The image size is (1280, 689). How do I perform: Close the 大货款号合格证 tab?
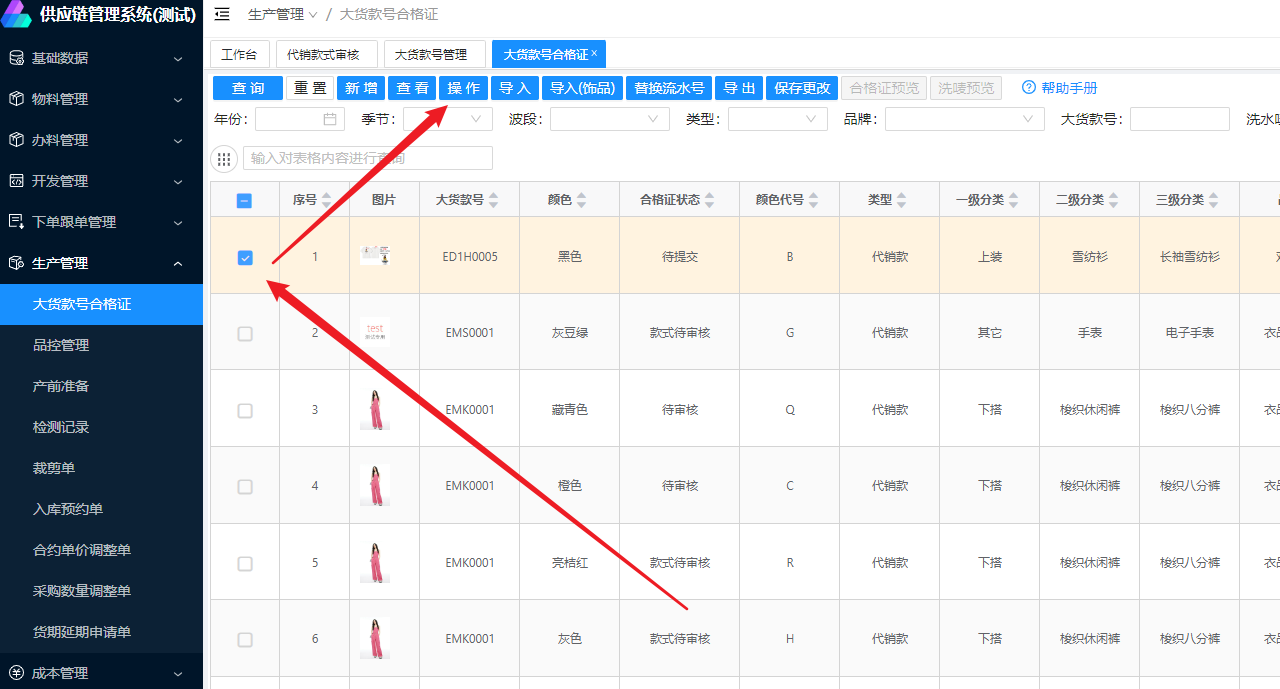click(x=594, y=53)
